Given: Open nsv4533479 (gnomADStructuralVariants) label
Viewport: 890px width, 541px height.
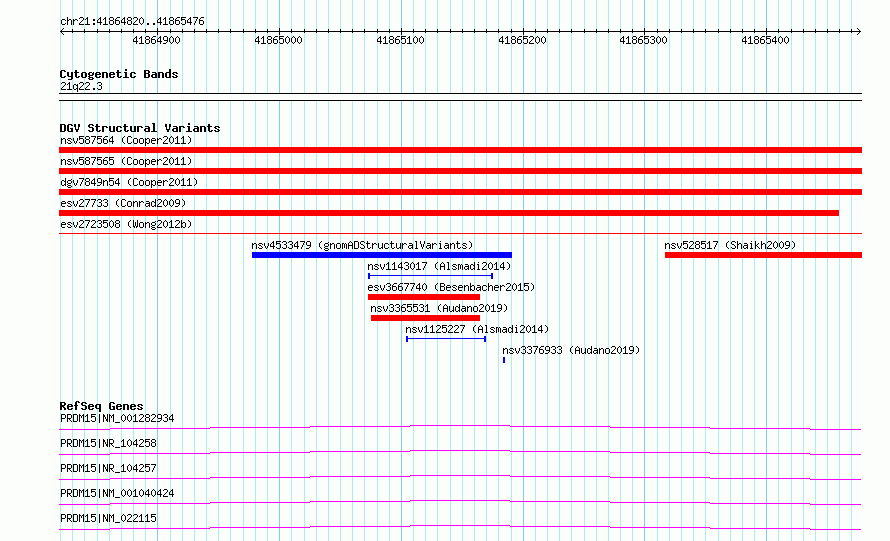Looking at the screenshot, I should 362,245.
